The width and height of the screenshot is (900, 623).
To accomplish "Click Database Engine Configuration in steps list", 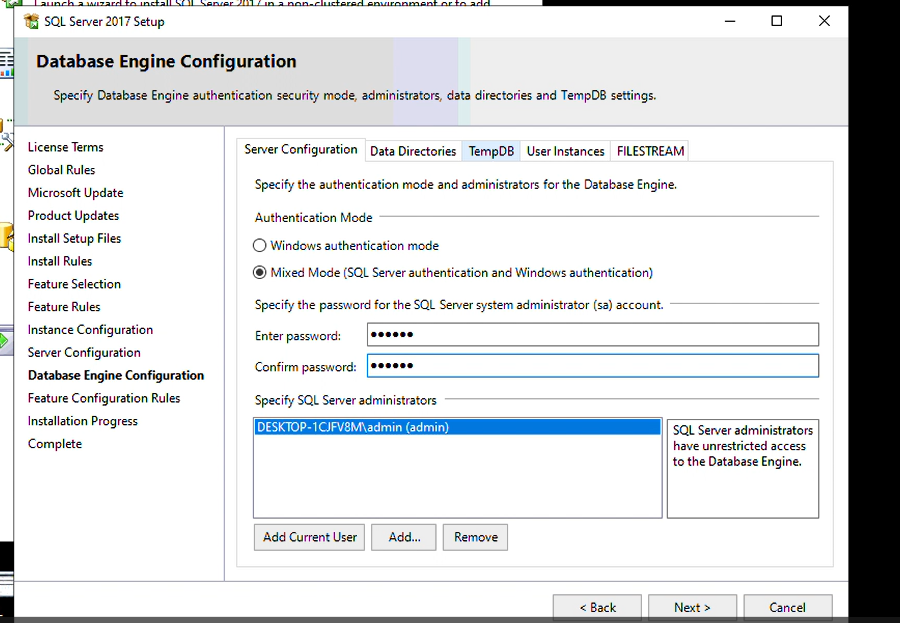I will coord(116,376).
